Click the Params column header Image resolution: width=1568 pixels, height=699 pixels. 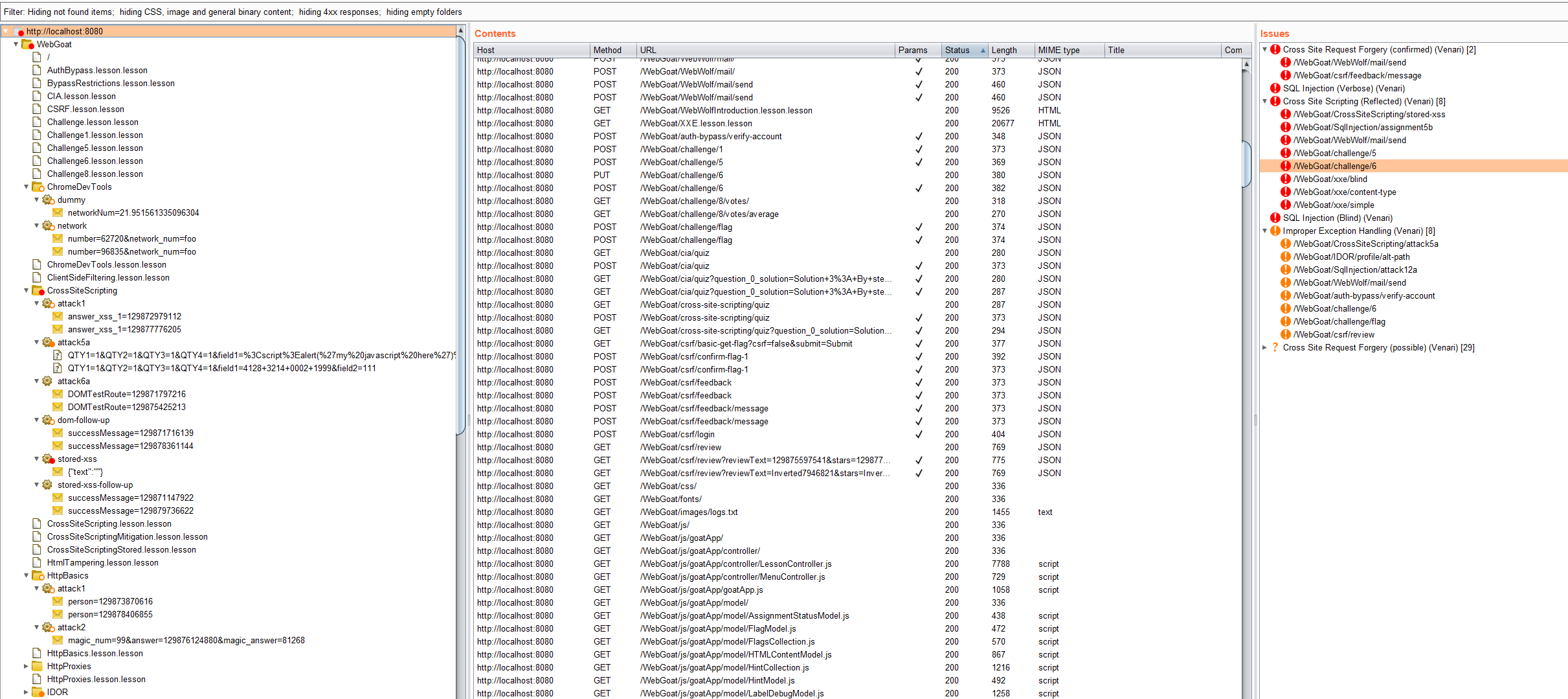(918, 50)
